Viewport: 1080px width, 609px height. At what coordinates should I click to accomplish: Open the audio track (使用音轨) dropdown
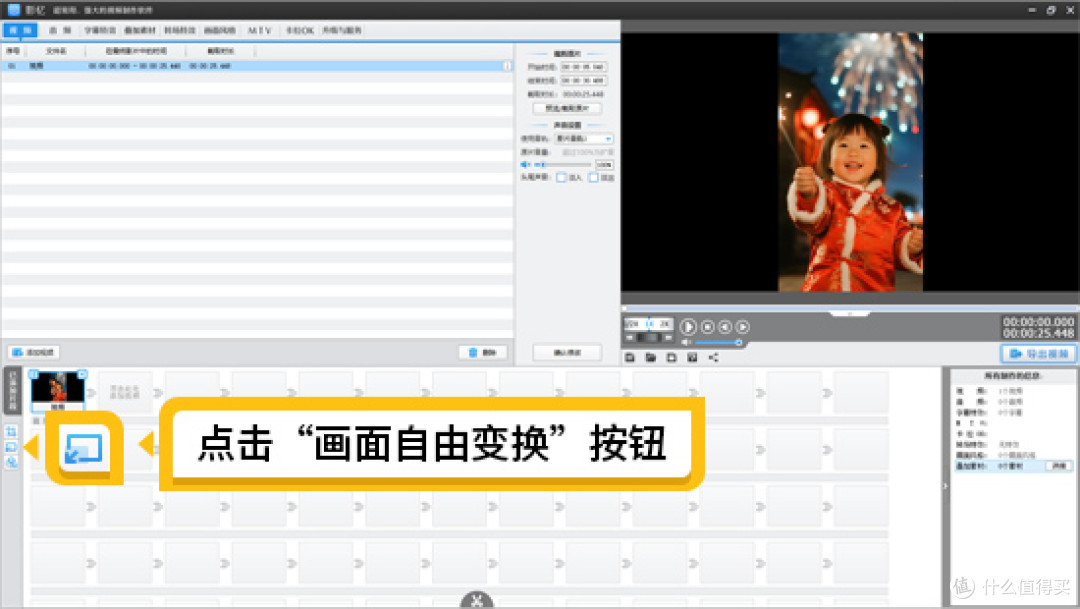pyautogui.click(x=583, y=138)
